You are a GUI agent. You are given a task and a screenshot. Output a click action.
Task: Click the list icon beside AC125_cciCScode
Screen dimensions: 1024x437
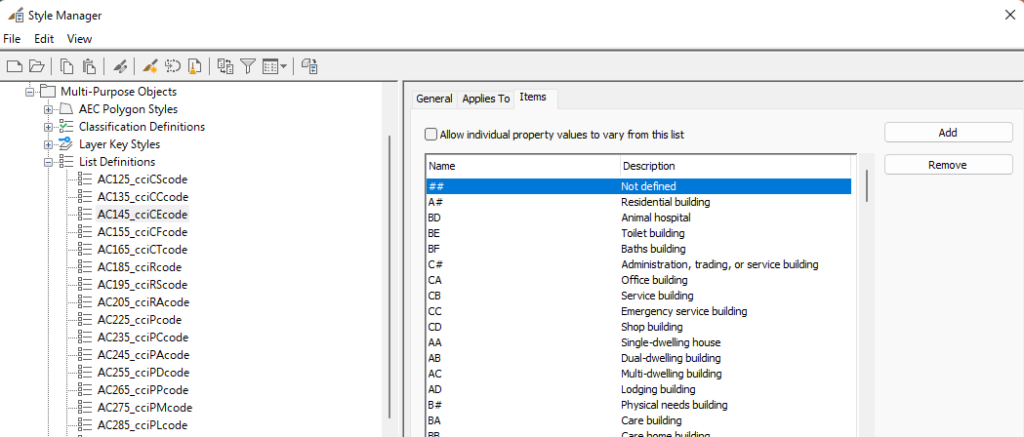[x=85, y=179]
